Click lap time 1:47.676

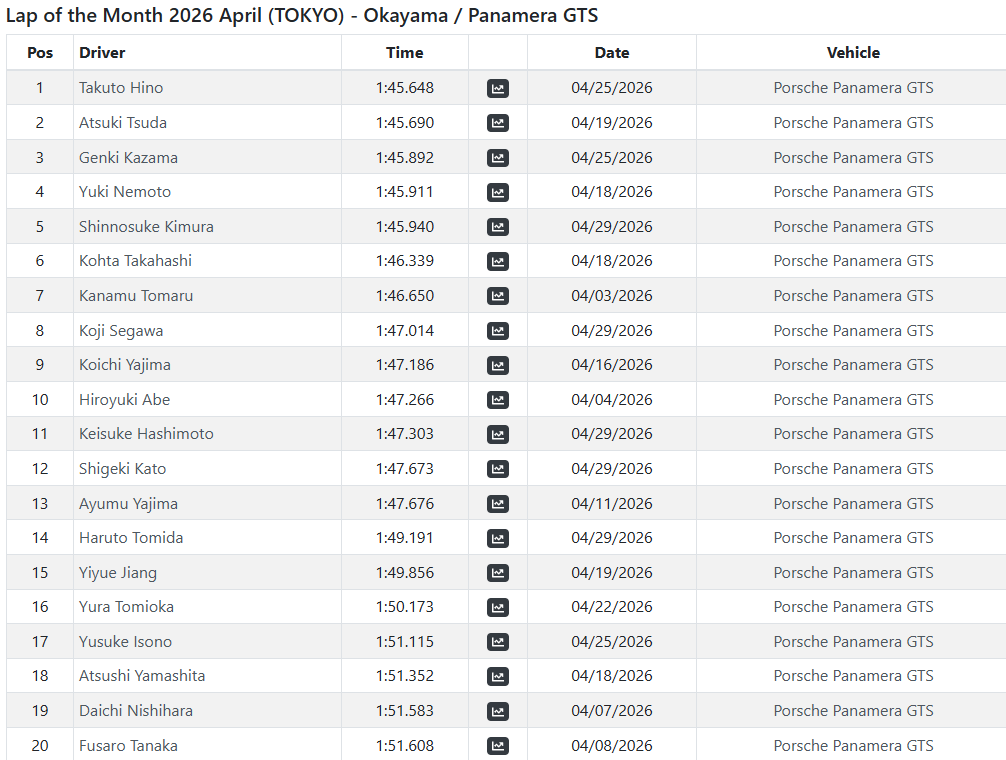pyautogui.click(x=405, y=504)
